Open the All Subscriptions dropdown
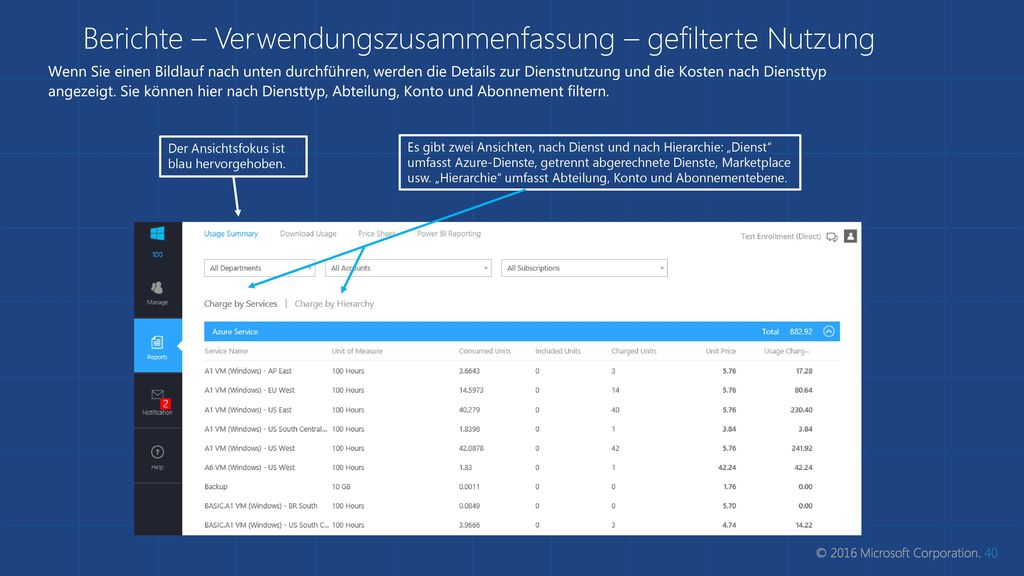 584,268
